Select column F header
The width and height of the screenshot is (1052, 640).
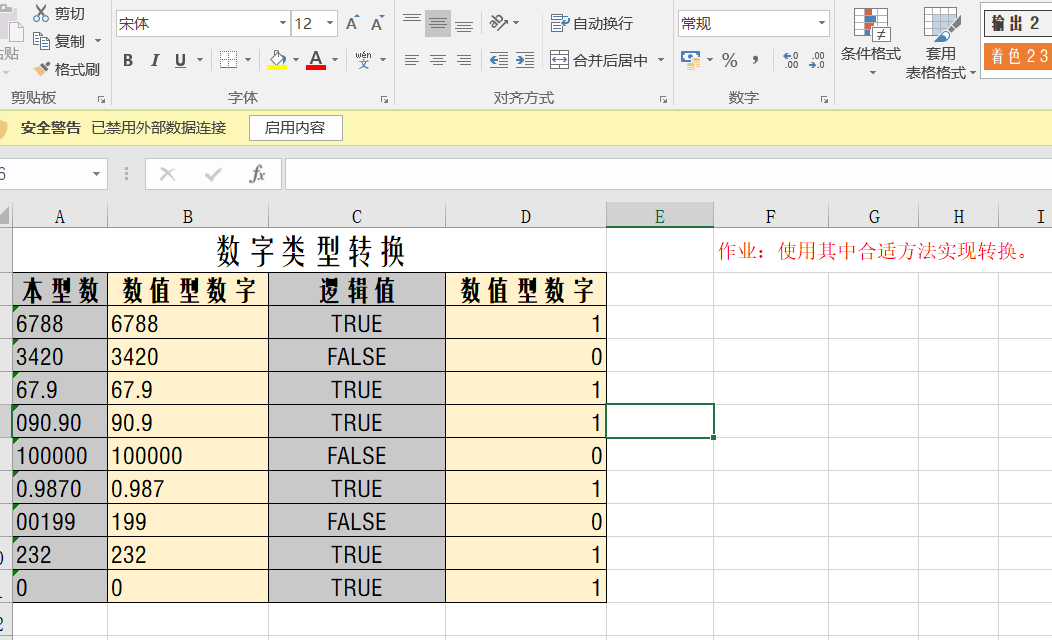(x=770, y=217)
